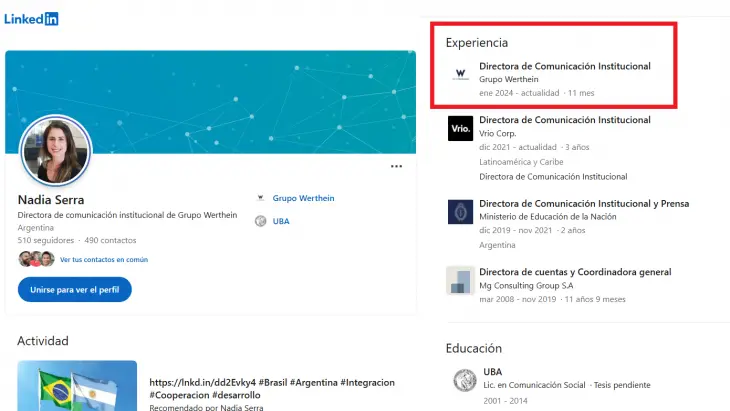Screen dimensions: 730x411
Task: Click 'dic 2021 - actualidad' date text
Action: click(518, 147)
